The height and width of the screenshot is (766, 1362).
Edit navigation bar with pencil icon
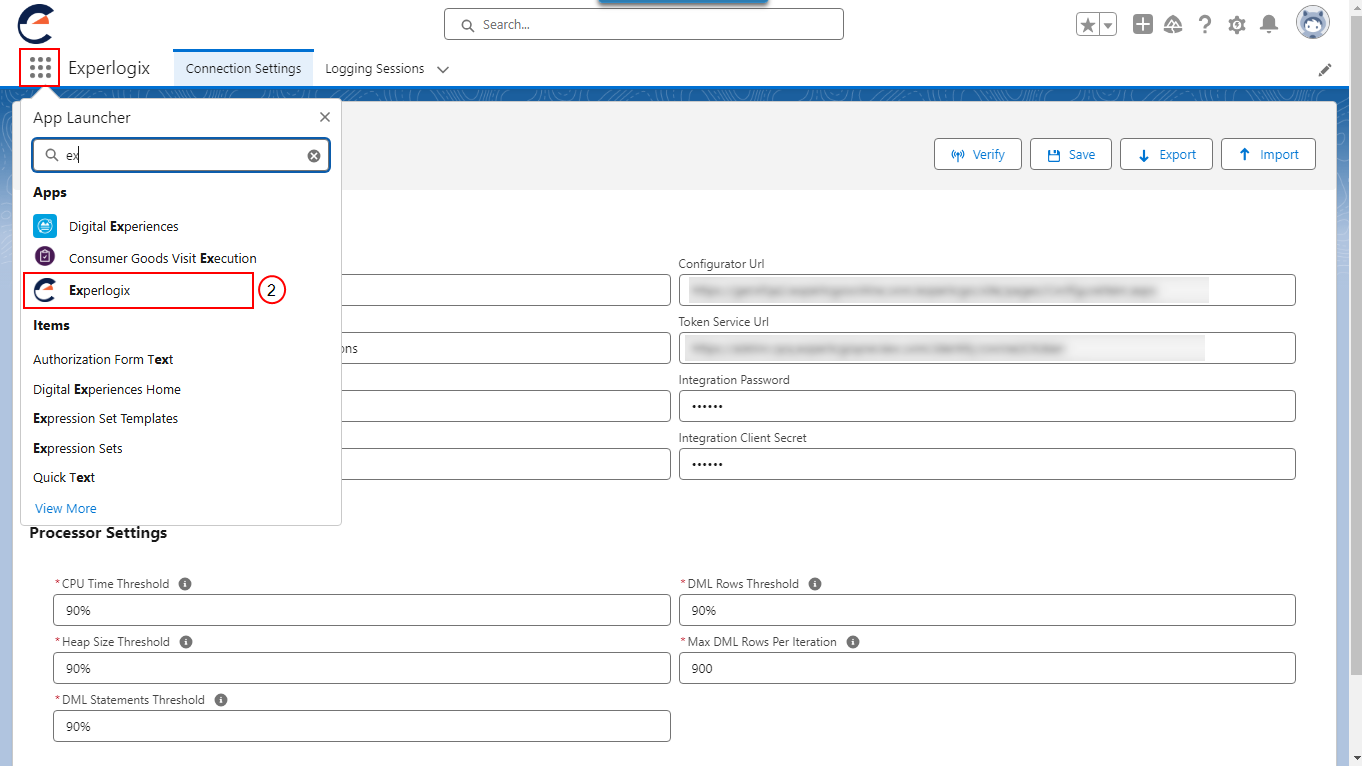(x=1325, y=70)
